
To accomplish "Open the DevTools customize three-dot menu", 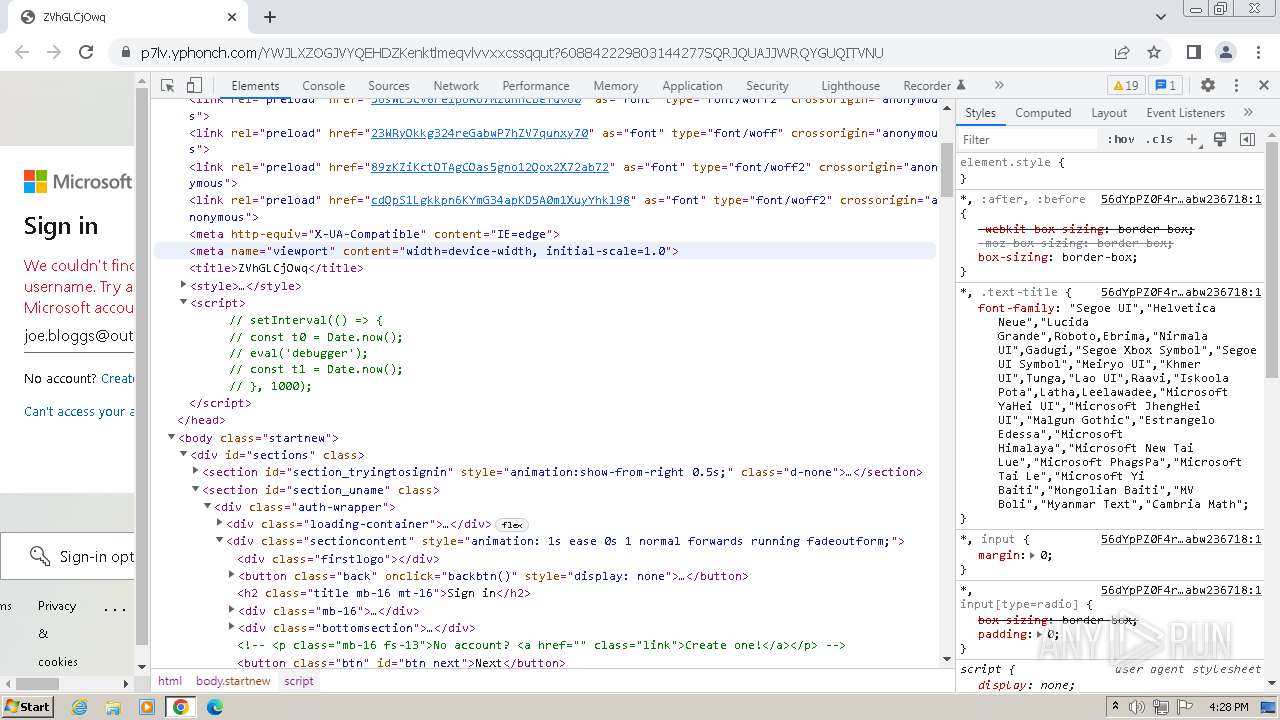I will click(1236, 86).
